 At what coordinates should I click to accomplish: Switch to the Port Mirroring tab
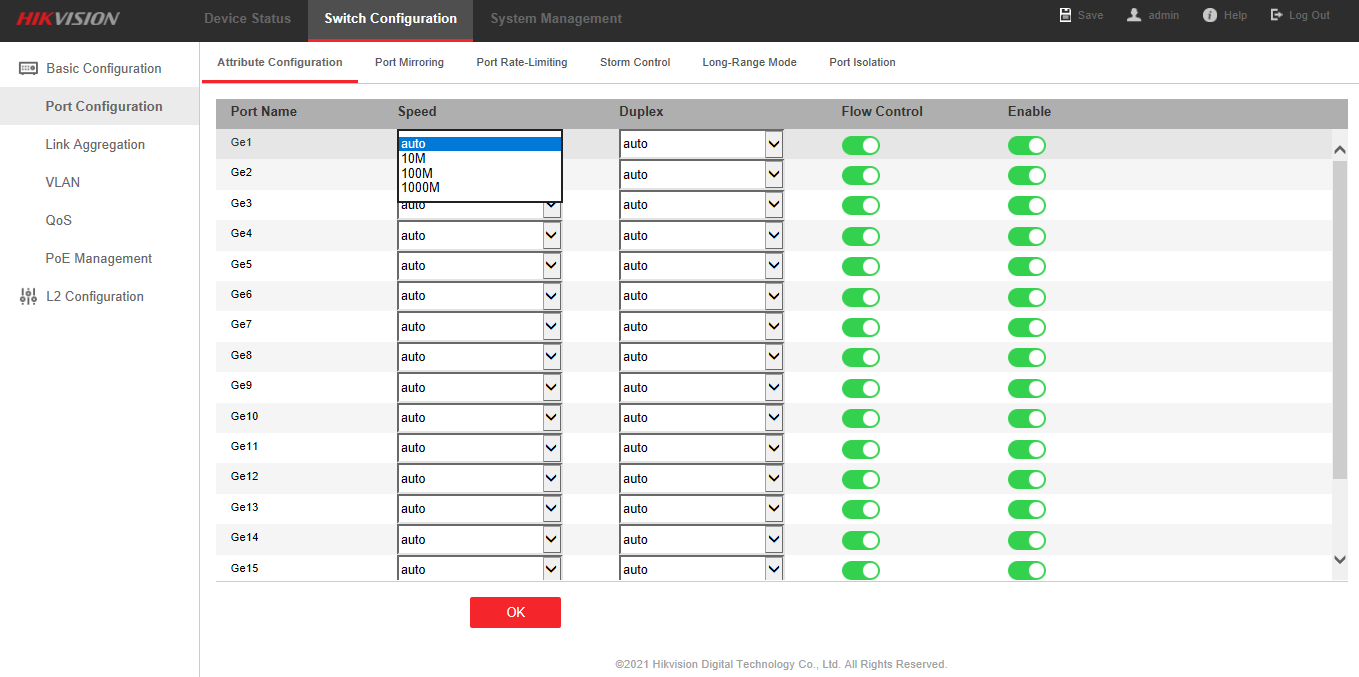tap(409, 62)
